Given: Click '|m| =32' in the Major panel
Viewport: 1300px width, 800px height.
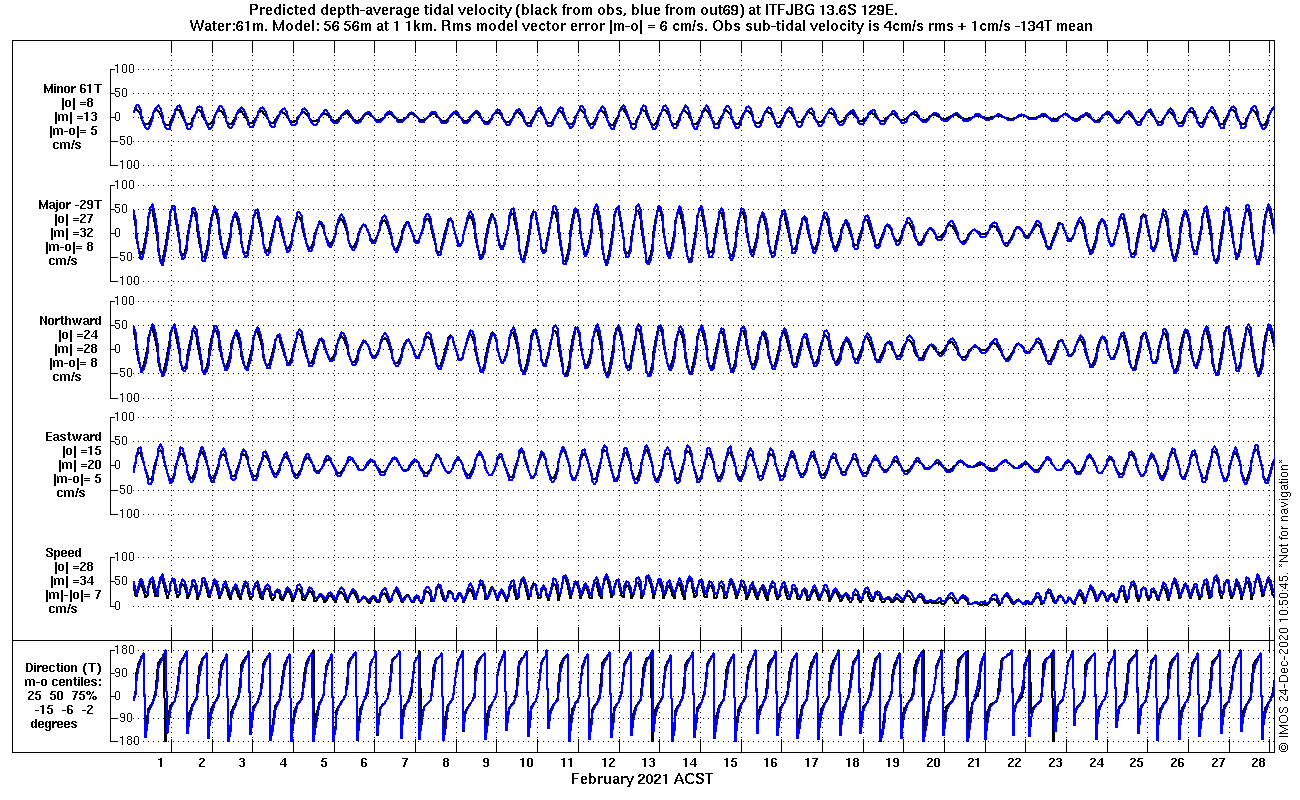Looking at the screenshot, I should (75, 233).
